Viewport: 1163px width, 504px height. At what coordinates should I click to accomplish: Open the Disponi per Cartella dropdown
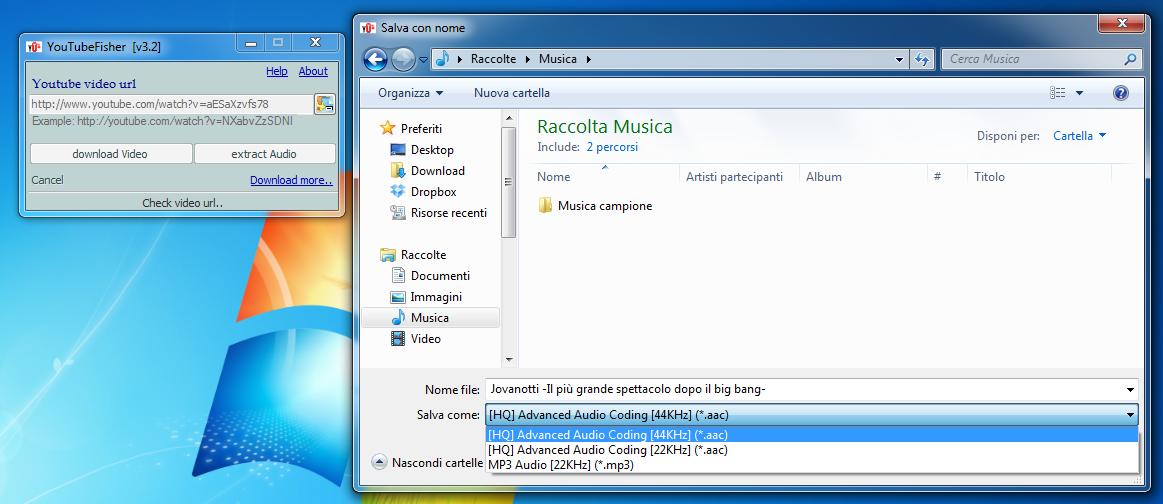point(1080,136)
